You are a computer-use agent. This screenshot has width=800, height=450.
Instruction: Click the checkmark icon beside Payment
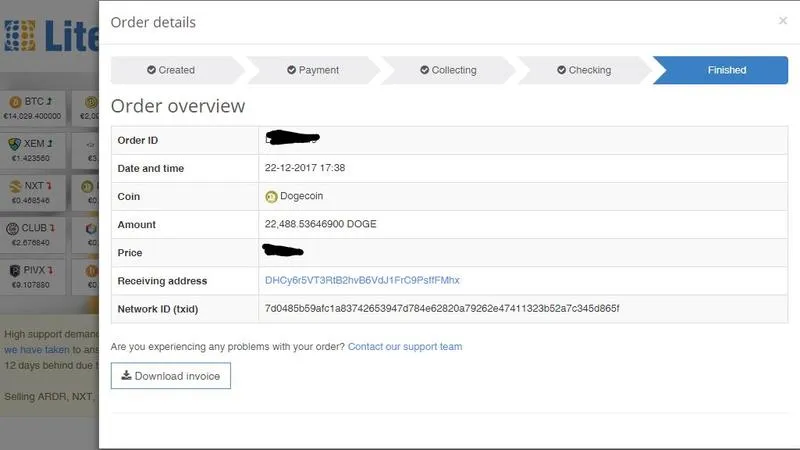click(291, 70)
